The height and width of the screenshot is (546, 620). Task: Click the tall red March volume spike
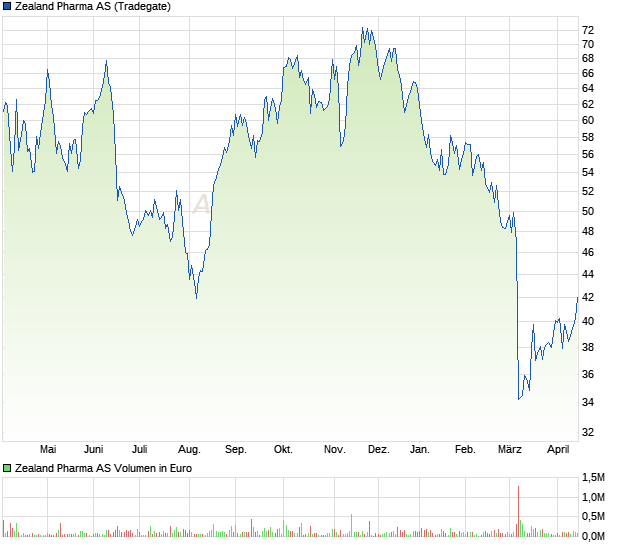[x=518, y=511]
